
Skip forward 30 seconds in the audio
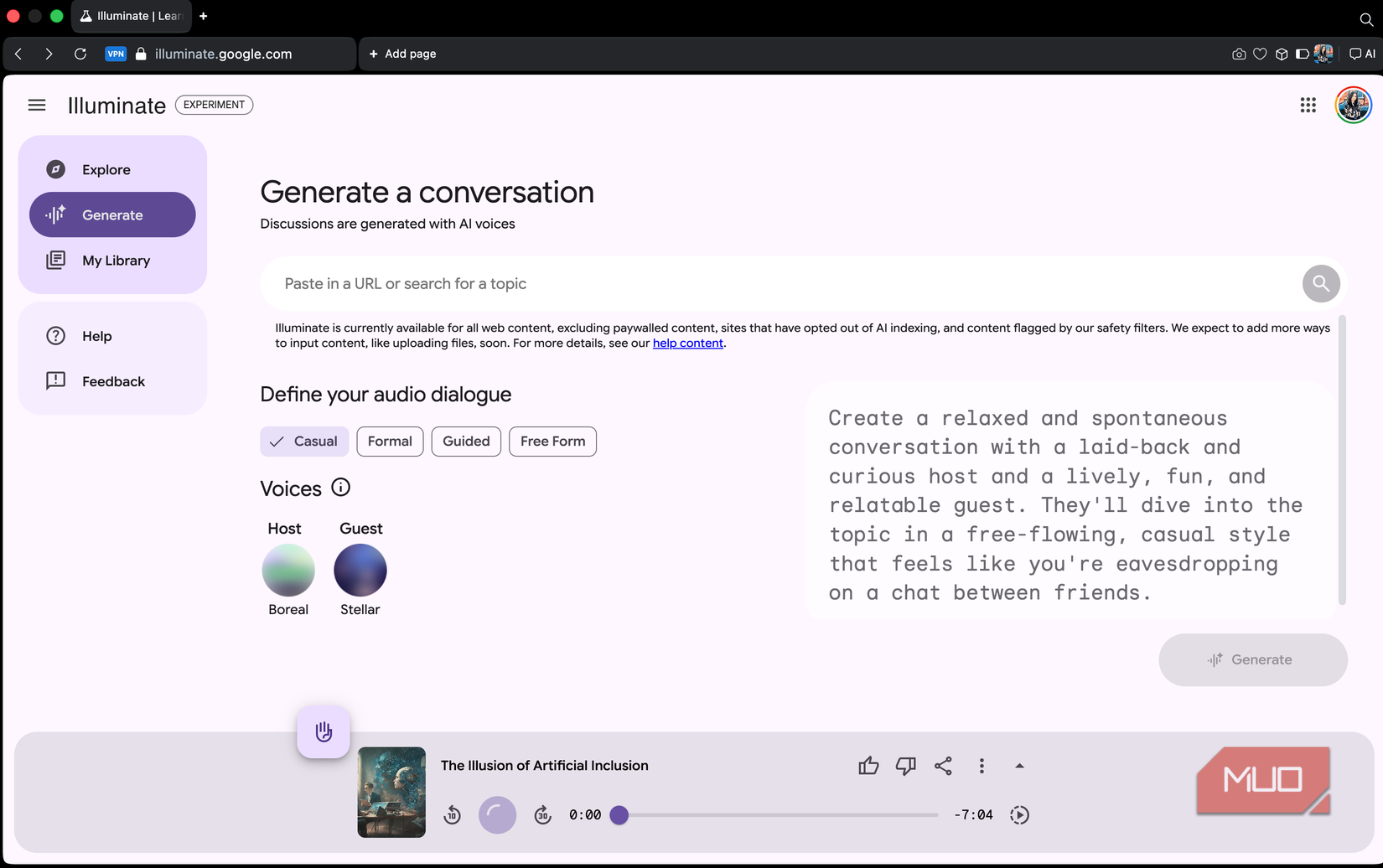click(x=542, y=814)
